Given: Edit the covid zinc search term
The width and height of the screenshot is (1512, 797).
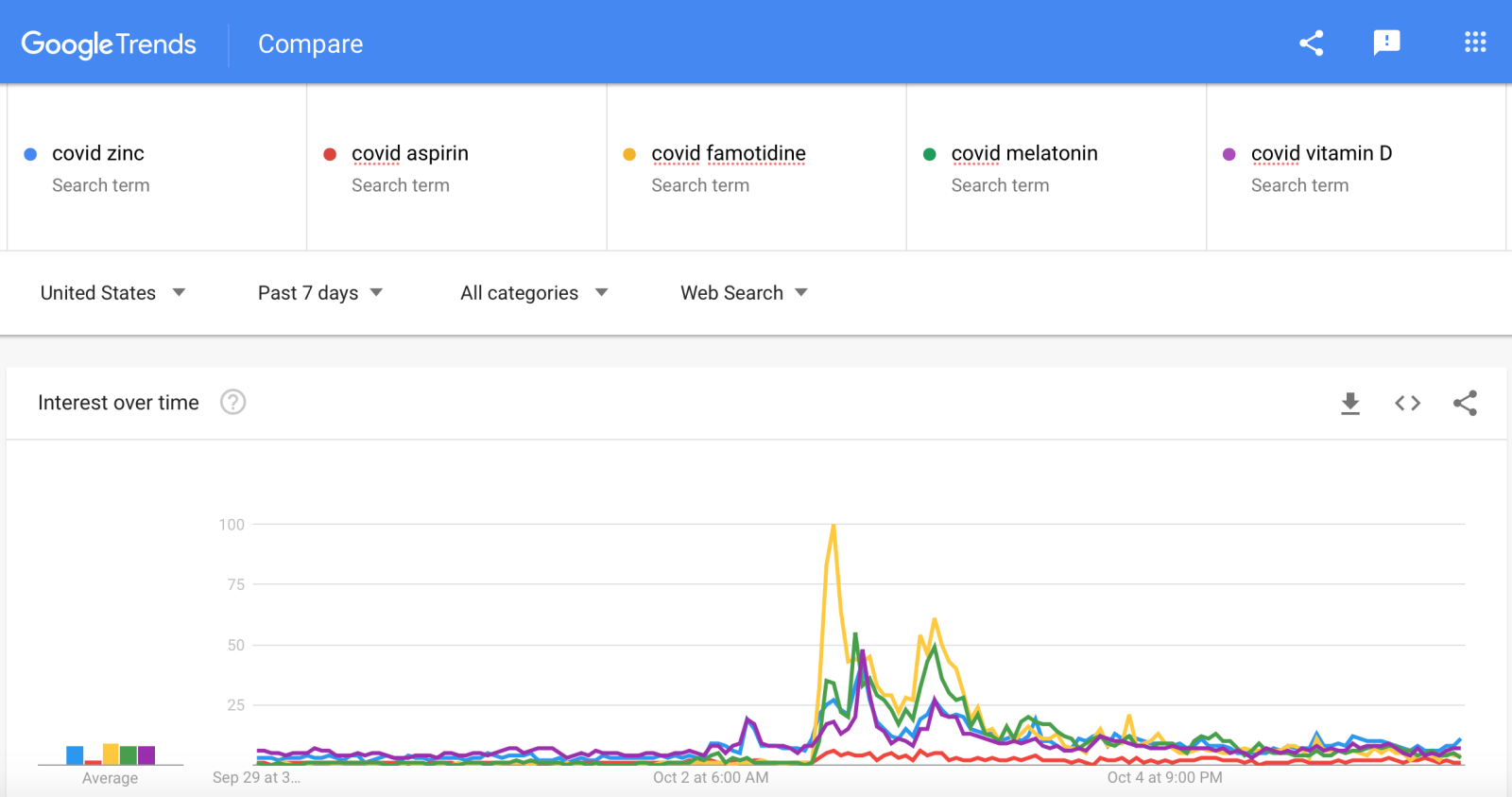Looking at the screenshot, I should (98, 154).
